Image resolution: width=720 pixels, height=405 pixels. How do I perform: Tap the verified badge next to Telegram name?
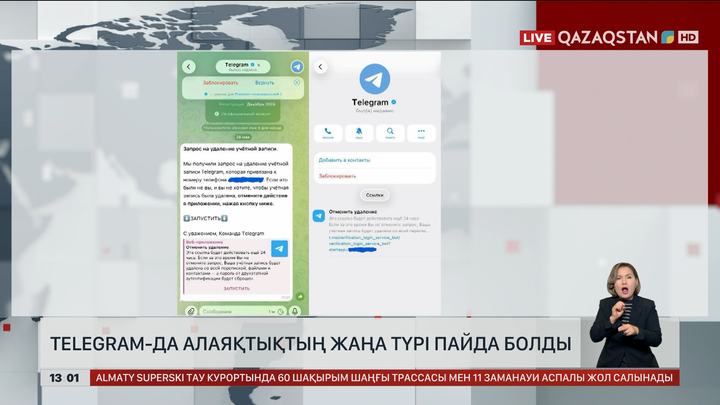pyautogui.click(x=394, y=102)
